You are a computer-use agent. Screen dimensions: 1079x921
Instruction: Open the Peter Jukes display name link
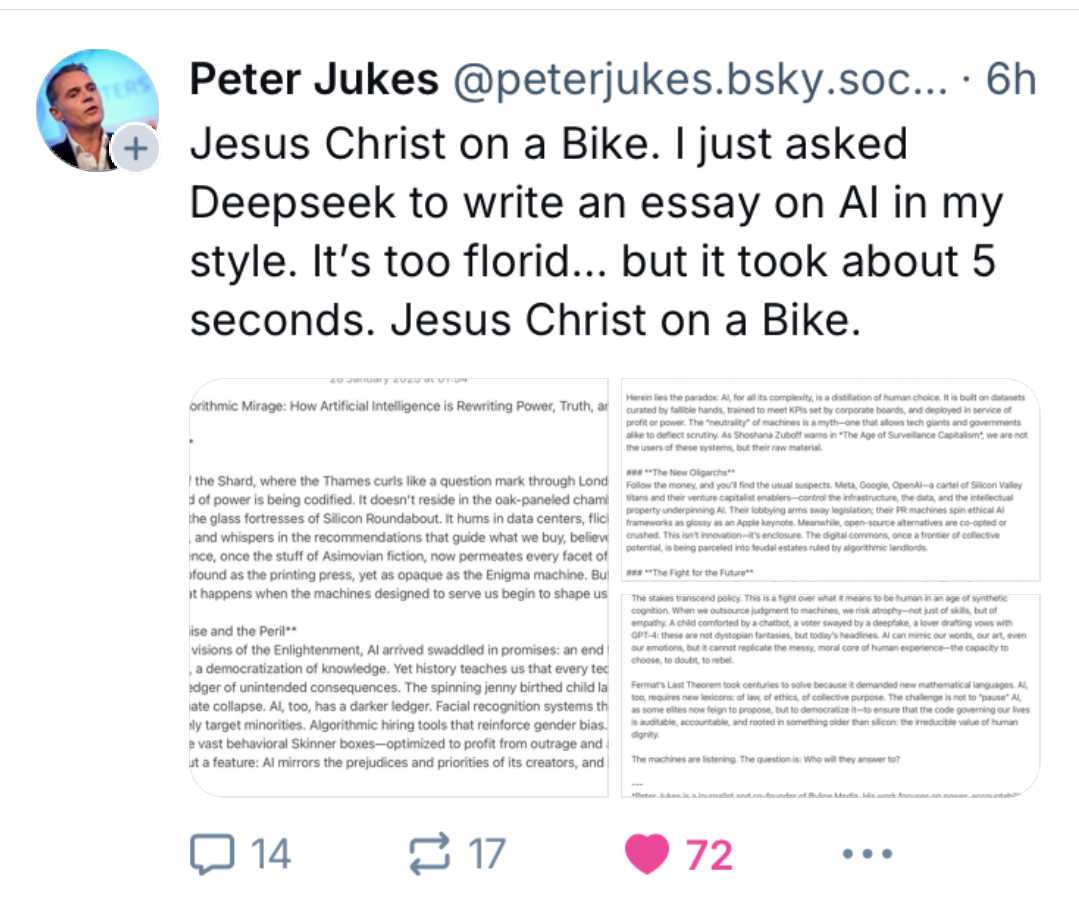pyautogui.click(x=314, y=80)
